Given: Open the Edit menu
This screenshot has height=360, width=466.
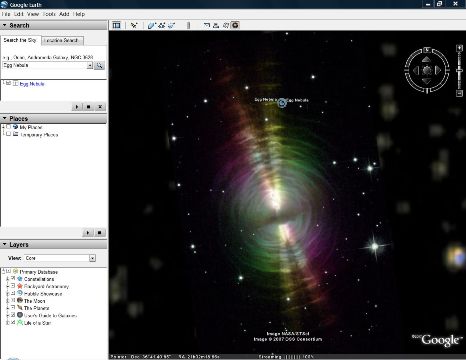Looking at the screenshot, I should (x=19, y=14).
